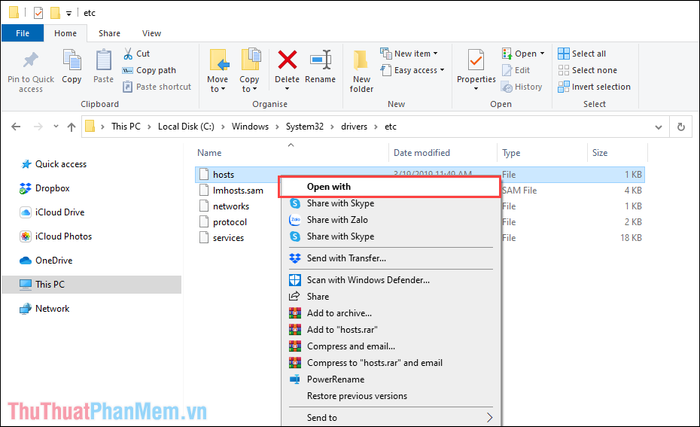Open the New item dropdown

pyautogui.click(x=409, y=54)
